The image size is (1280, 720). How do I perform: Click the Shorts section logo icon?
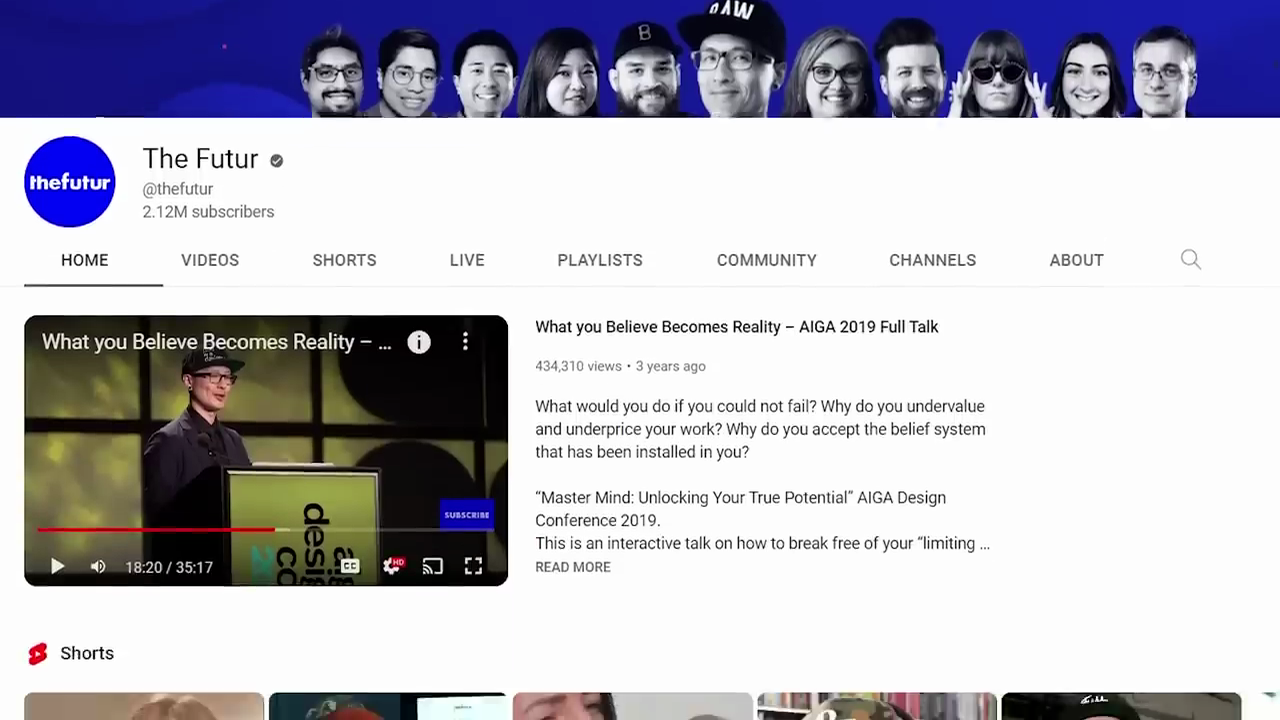38,654
